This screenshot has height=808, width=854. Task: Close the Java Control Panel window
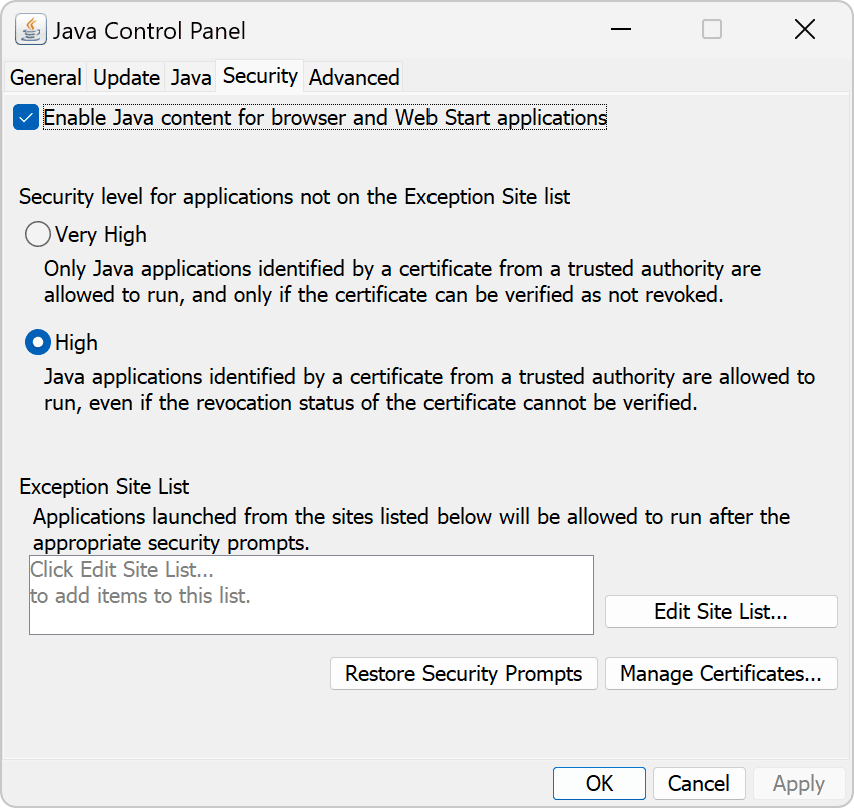tap(804, 29)
